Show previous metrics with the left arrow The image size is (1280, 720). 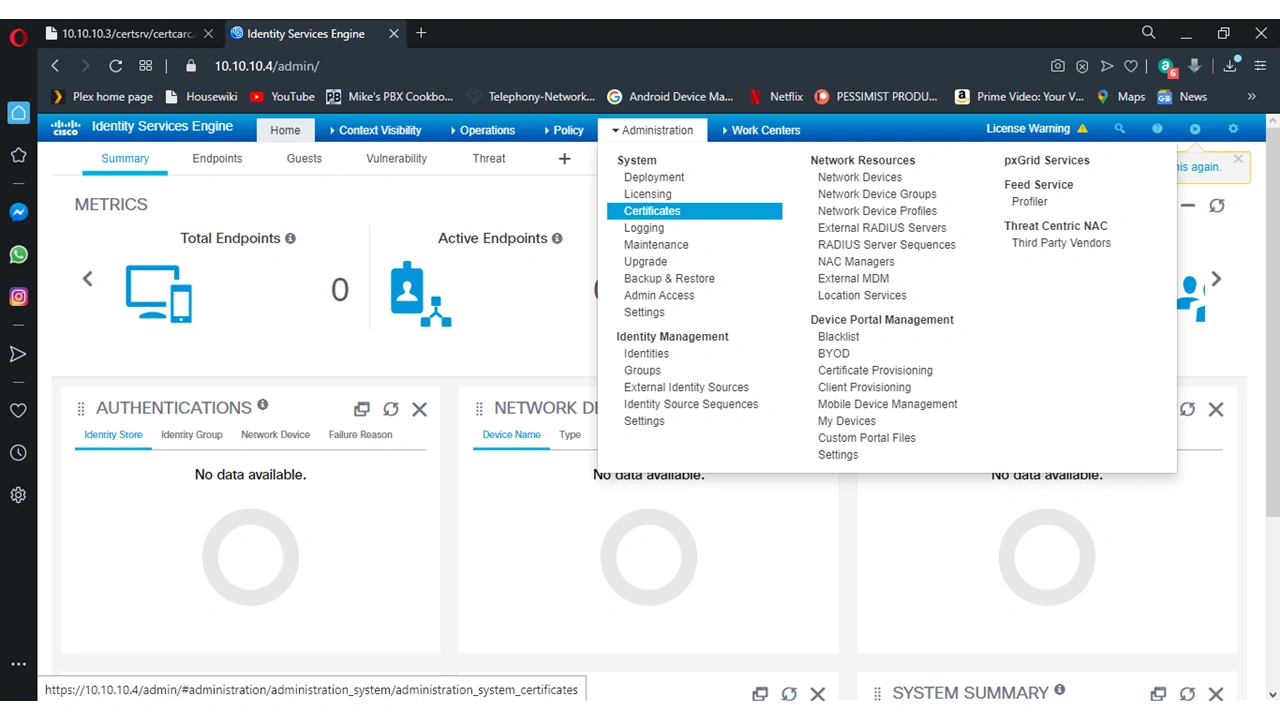(x=87, y=279)
